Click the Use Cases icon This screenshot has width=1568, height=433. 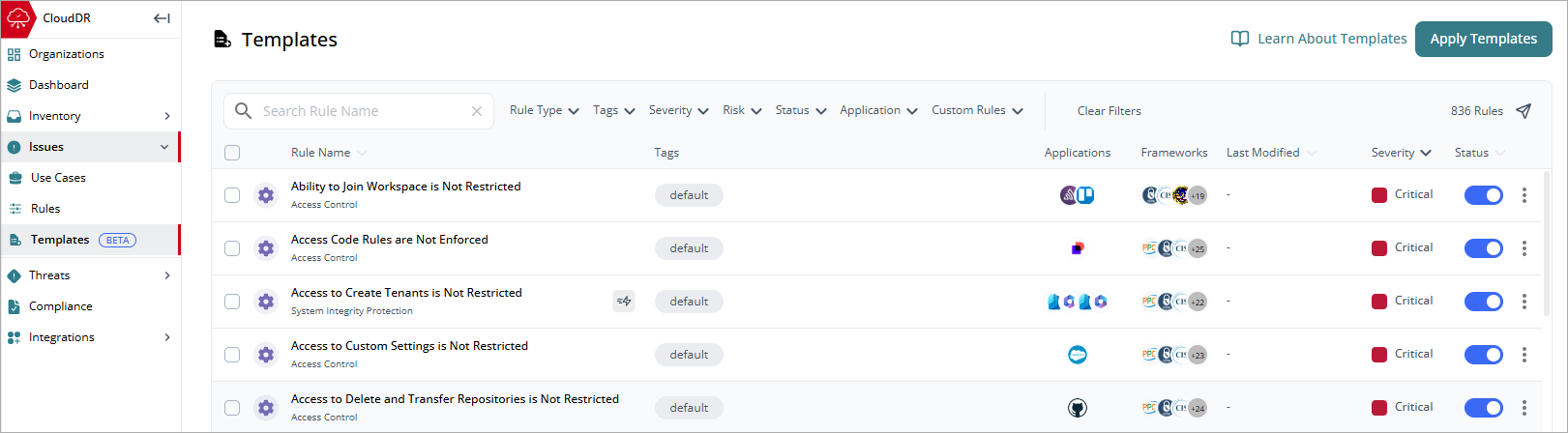15,178
